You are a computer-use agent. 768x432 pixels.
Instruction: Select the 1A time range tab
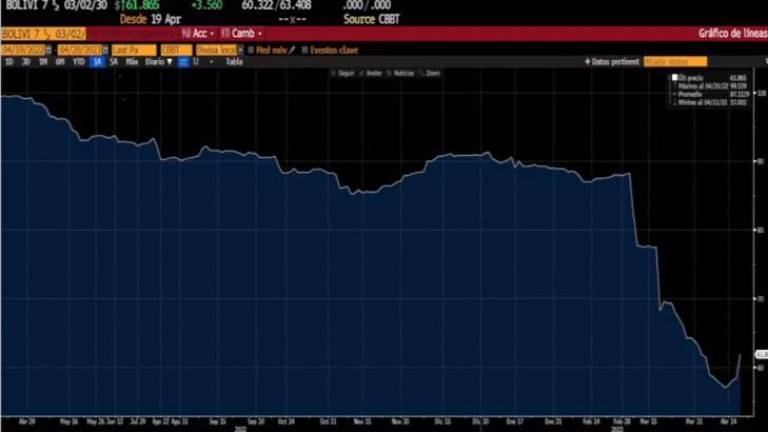point(97,61)
